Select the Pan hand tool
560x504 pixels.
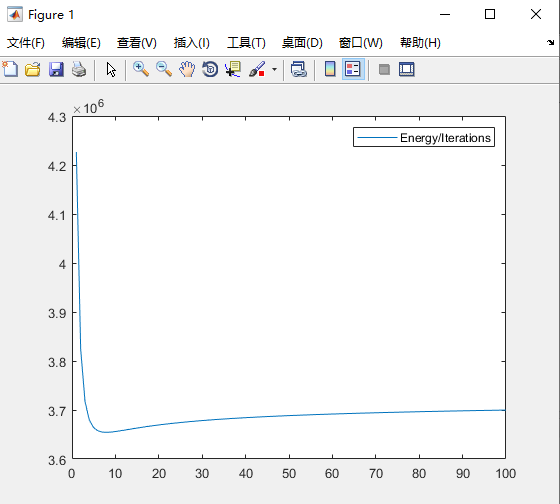(x=187, y=69)
